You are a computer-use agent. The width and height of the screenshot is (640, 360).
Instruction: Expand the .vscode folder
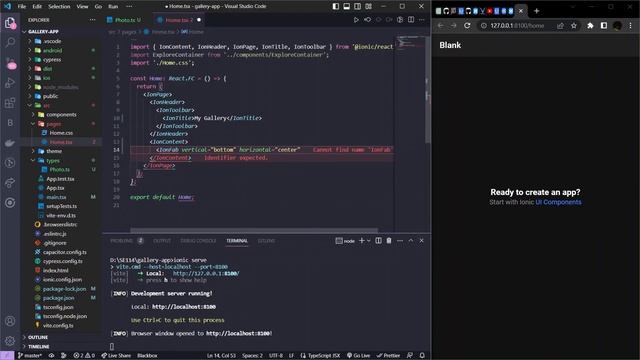coord(52,41)
